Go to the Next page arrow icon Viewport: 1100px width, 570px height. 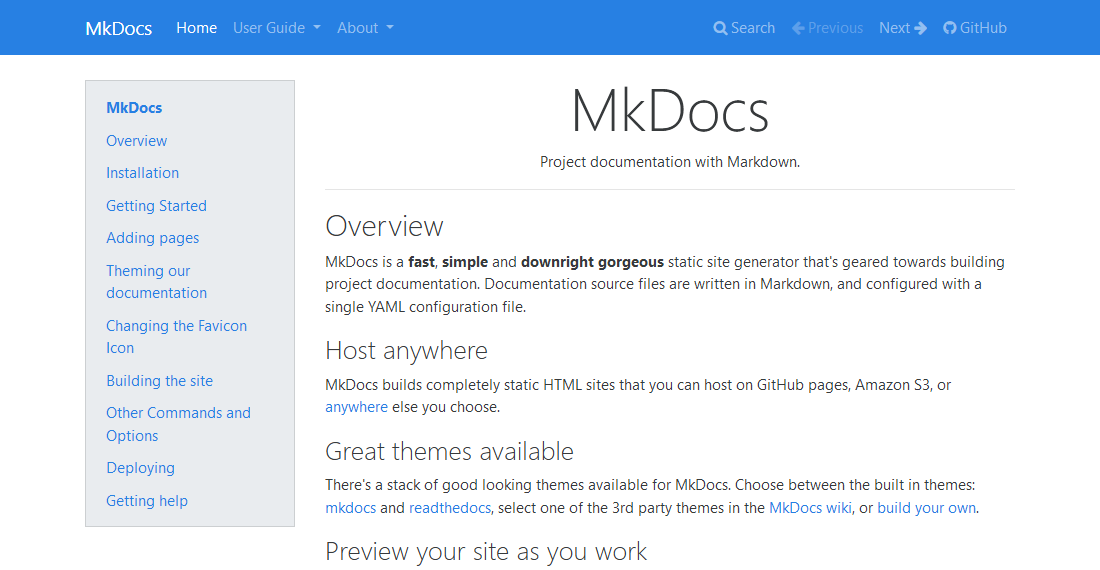pyautogui.click(x=920, y=28)
